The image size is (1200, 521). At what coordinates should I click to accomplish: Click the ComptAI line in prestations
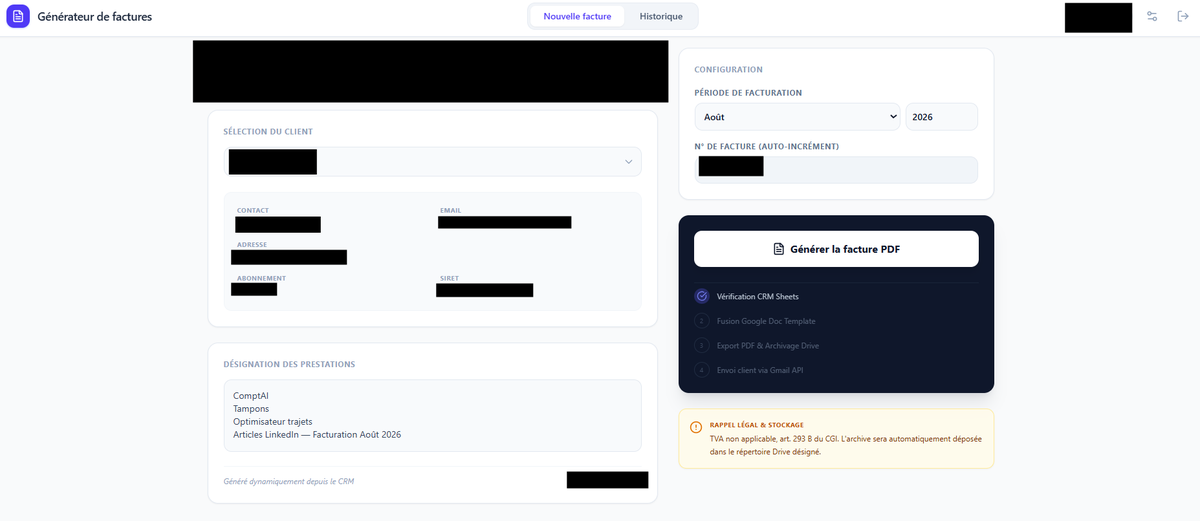pyautogui.click(x=251, y=396)
